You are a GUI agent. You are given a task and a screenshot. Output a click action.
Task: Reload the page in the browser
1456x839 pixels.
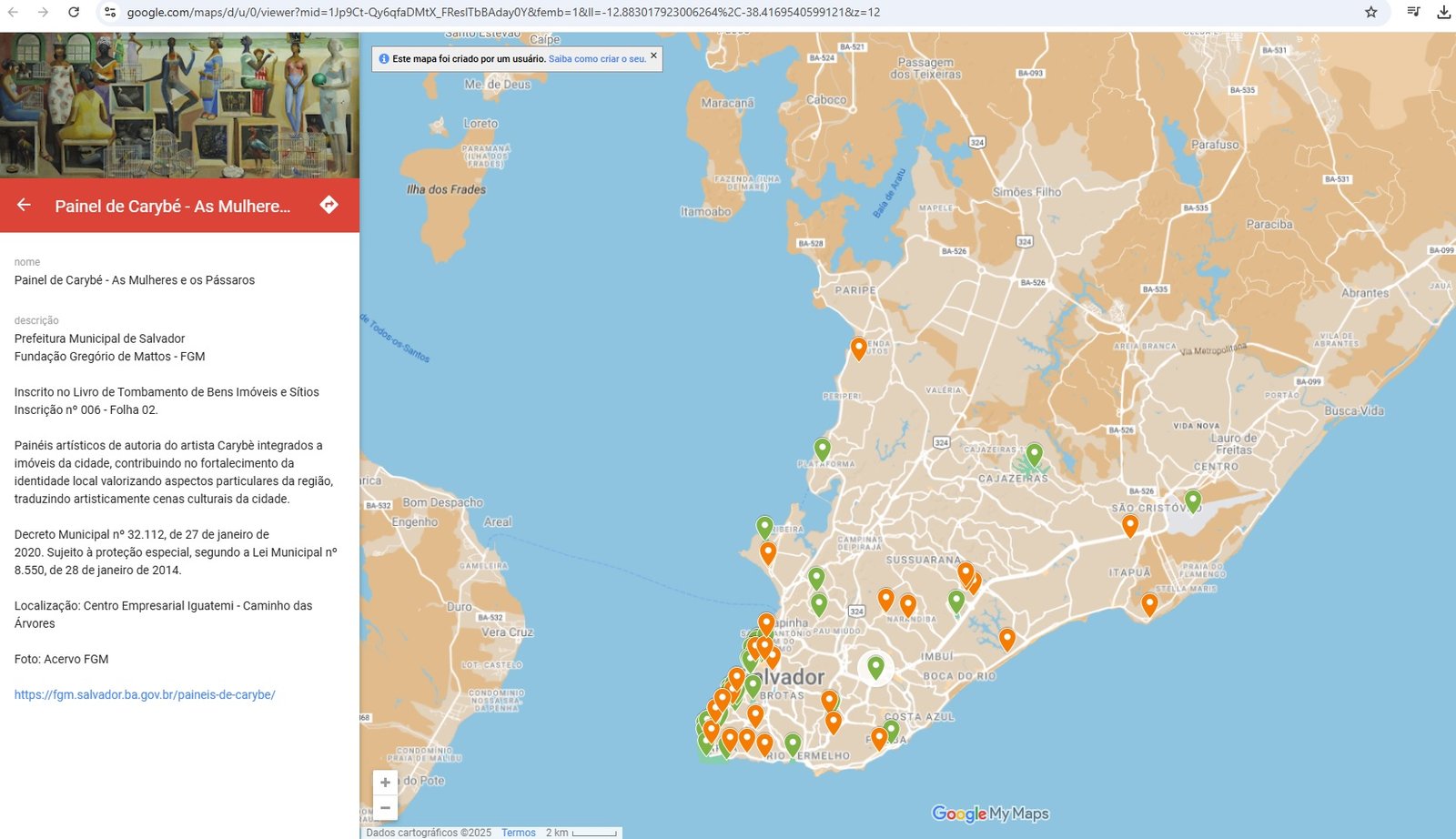(x=74, y=12)
